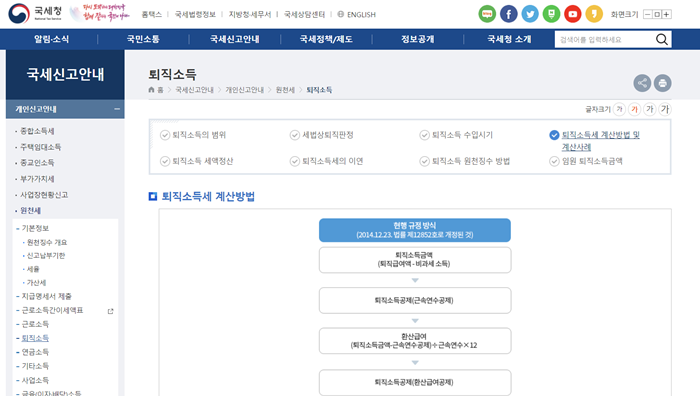Select 세법상퇴직판정 topic

(322, 135)
